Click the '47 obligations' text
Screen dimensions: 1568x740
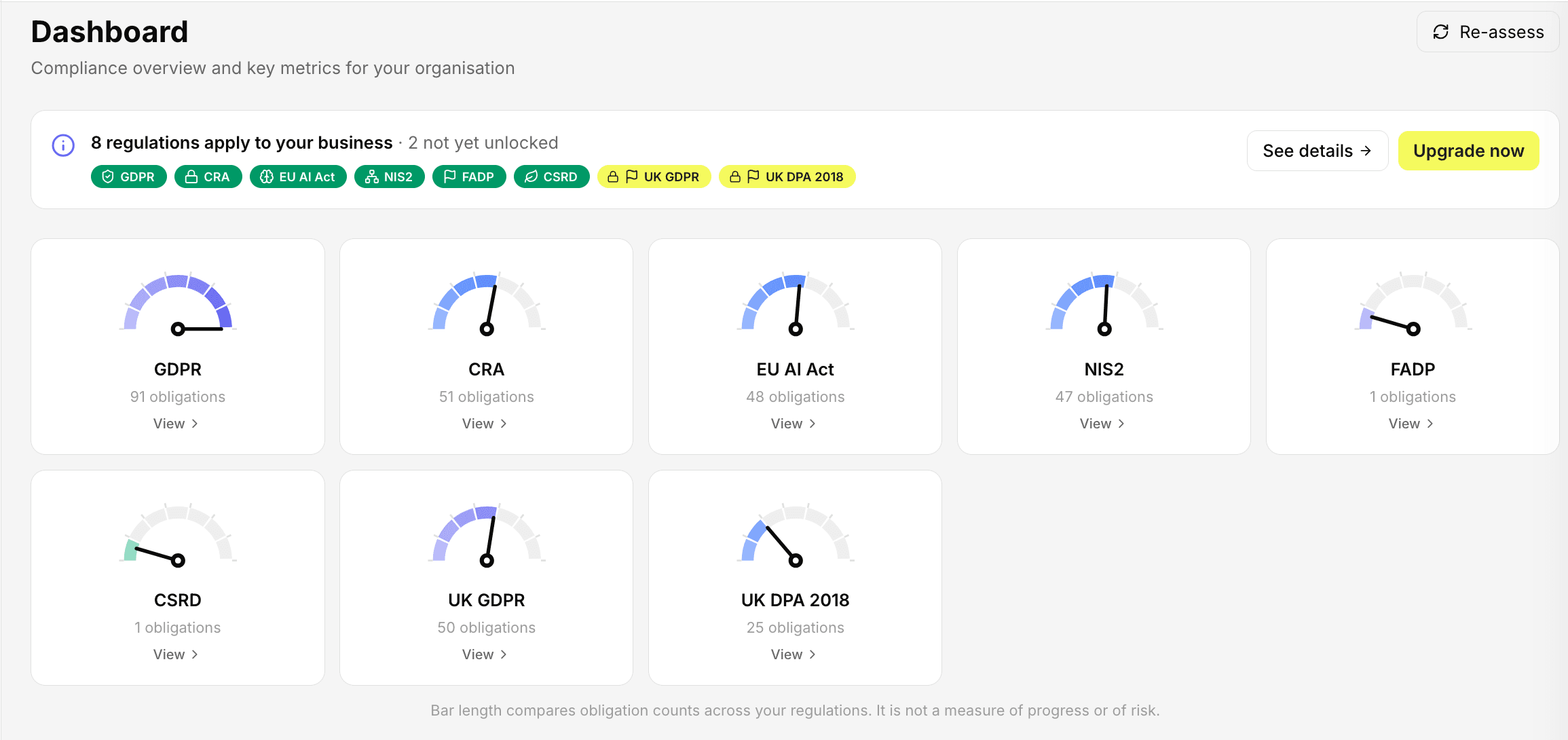pos(1104,396)
